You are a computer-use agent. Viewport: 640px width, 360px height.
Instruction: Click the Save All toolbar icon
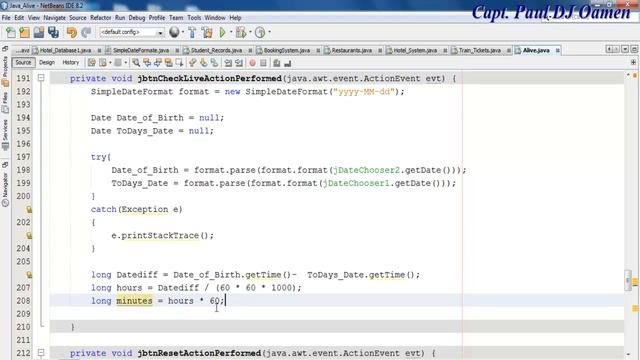point(53,32)
